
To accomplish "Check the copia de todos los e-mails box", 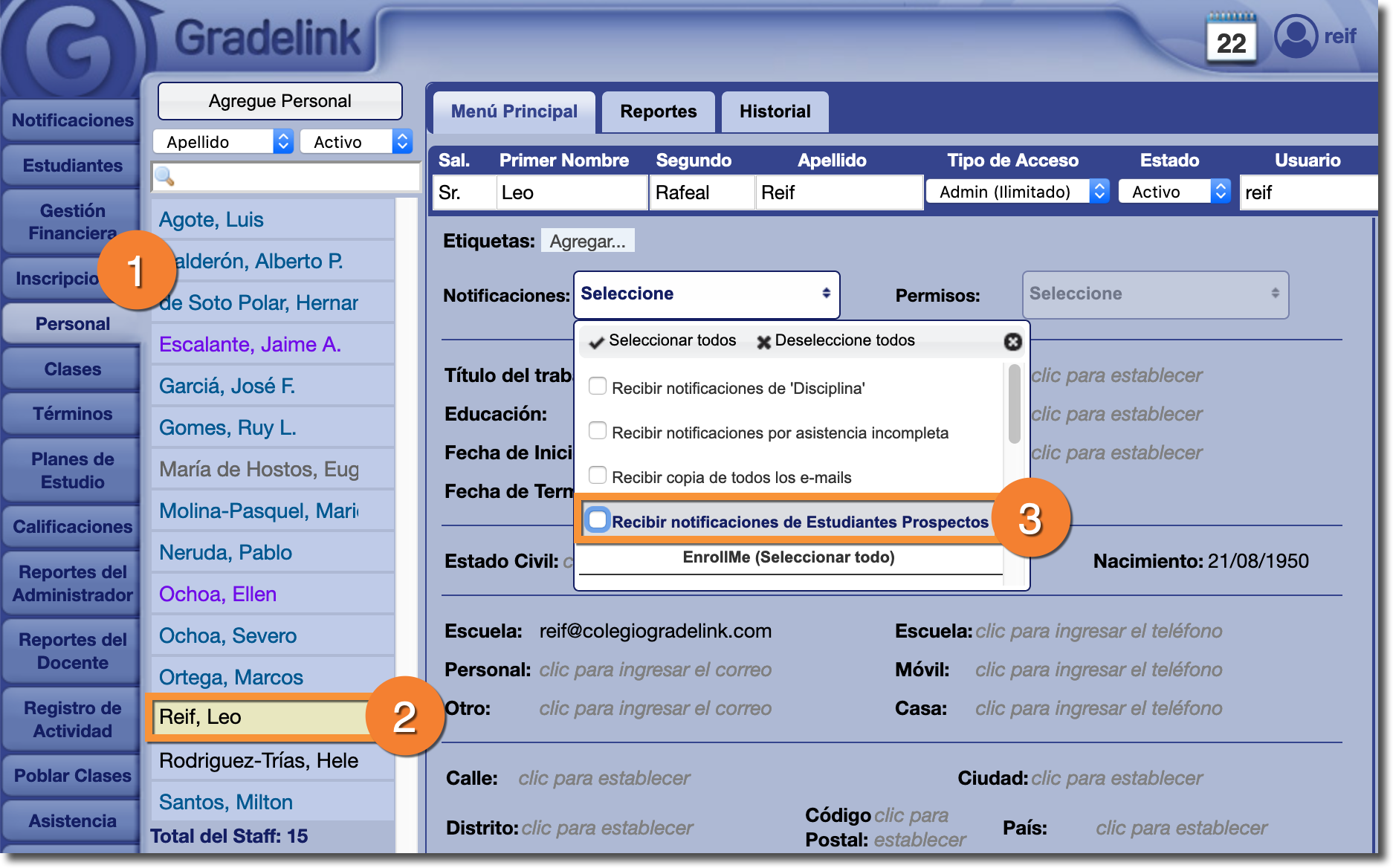I will click(598, 476).
